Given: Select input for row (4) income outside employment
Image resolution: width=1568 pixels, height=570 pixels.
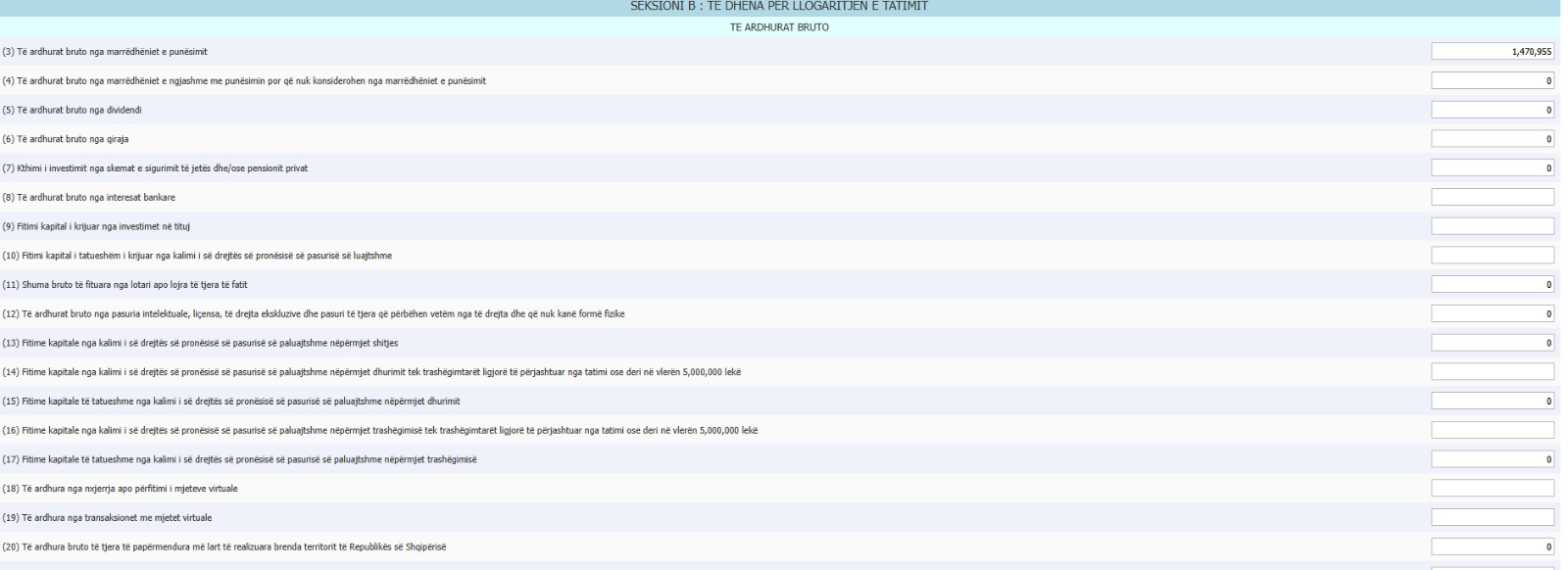Looking at the screenshot, I should (x=1492, y=81).
